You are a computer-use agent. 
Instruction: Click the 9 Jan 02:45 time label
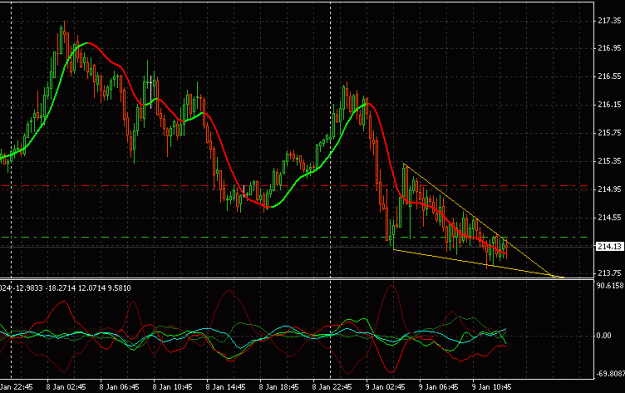click(x=385, y=387)
